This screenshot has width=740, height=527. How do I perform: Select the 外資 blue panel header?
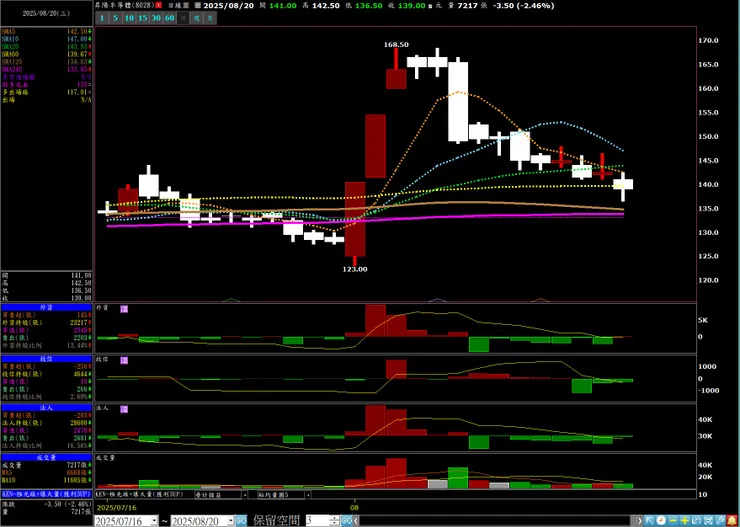point(46,308)
